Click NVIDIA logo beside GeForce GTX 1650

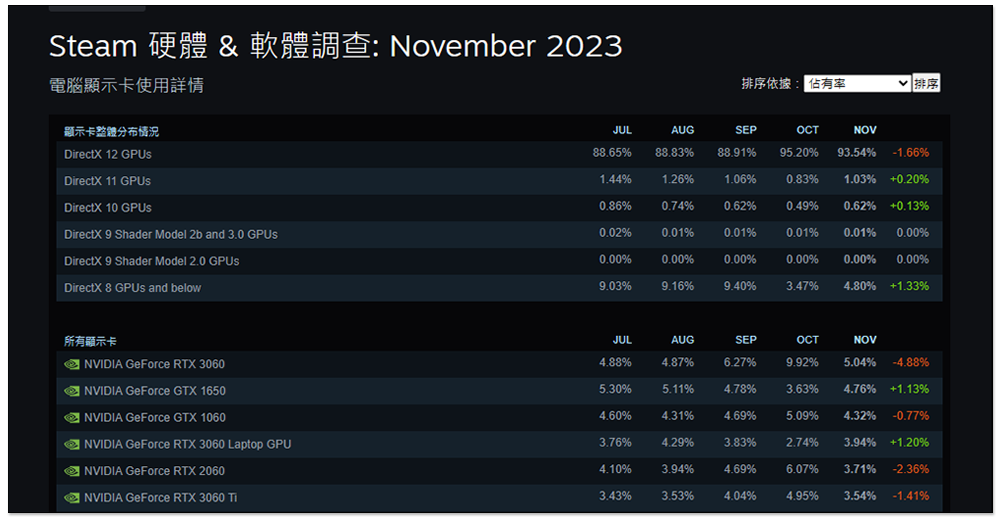click(x=71, y=391)
